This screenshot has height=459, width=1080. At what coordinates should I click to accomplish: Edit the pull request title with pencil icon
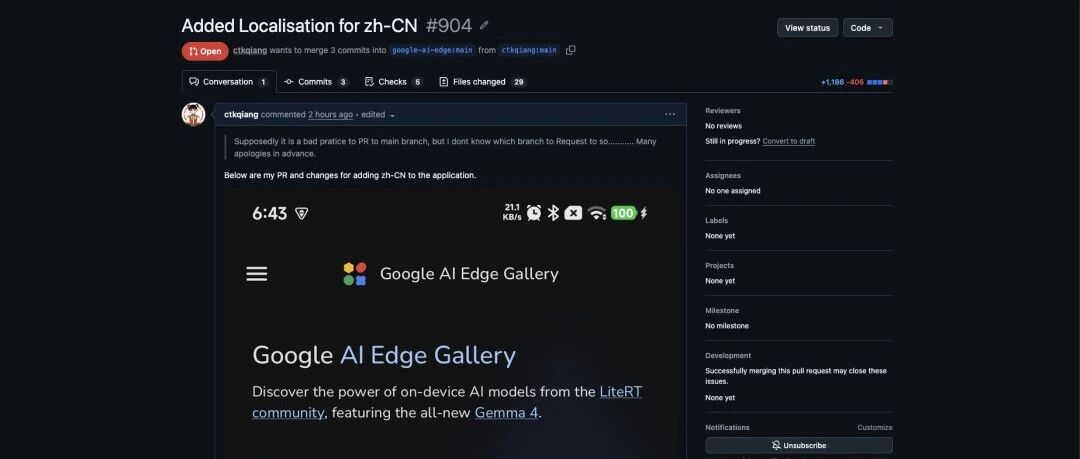coord(484,26)
